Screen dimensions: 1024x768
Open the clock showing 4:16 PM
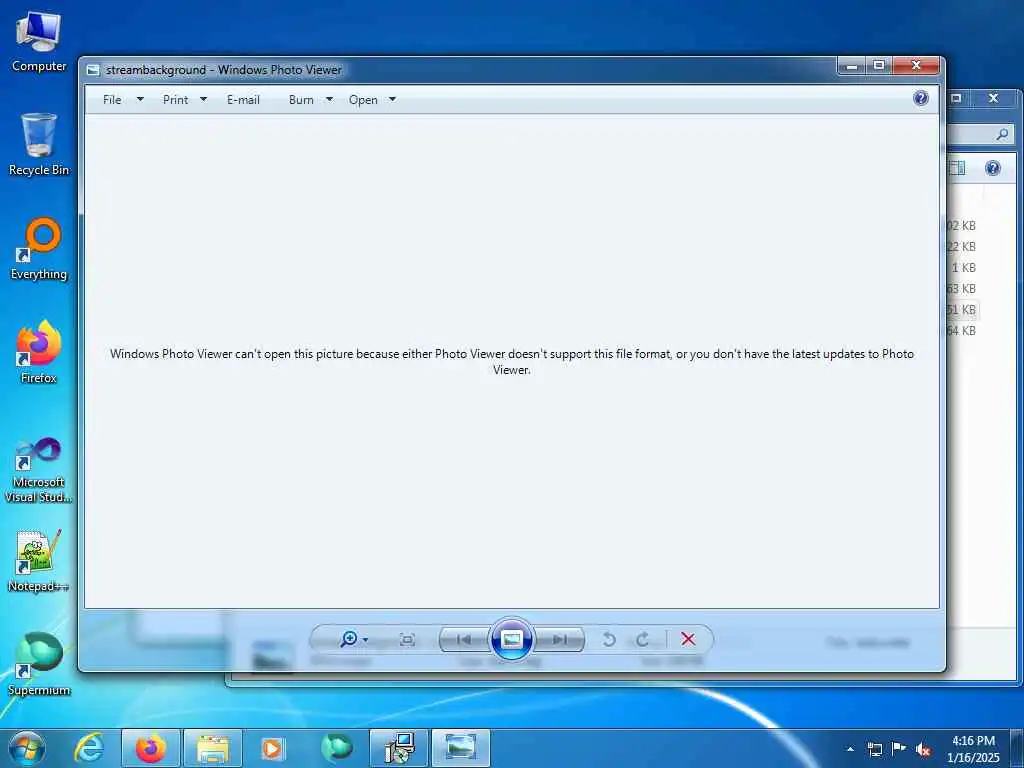pyautogui.click(x=973, y=749)
